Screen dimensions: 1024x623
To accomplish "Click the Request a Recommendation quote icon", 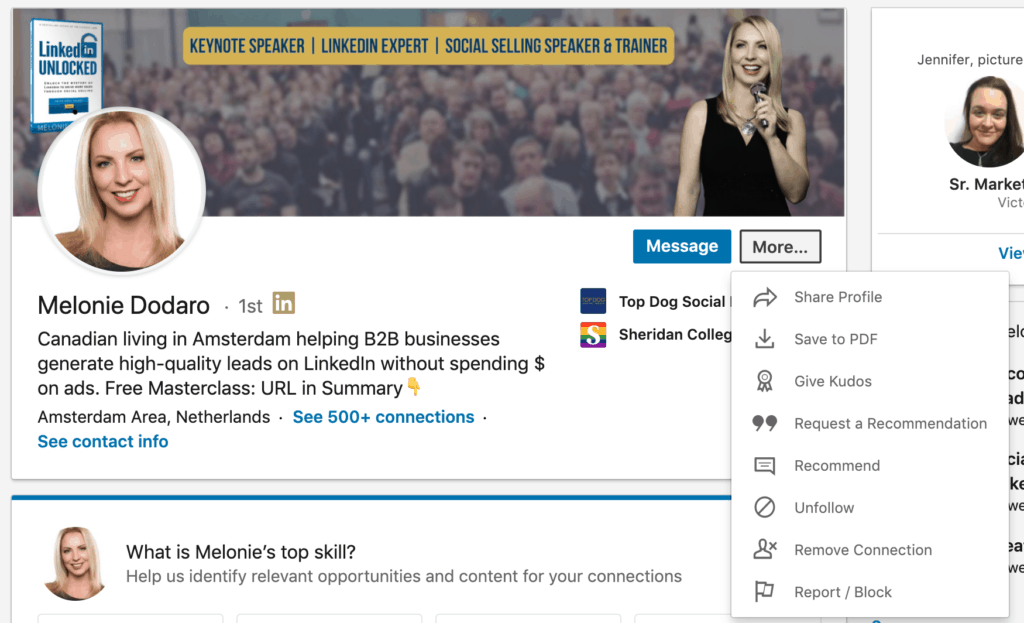I will click(765, 423).
